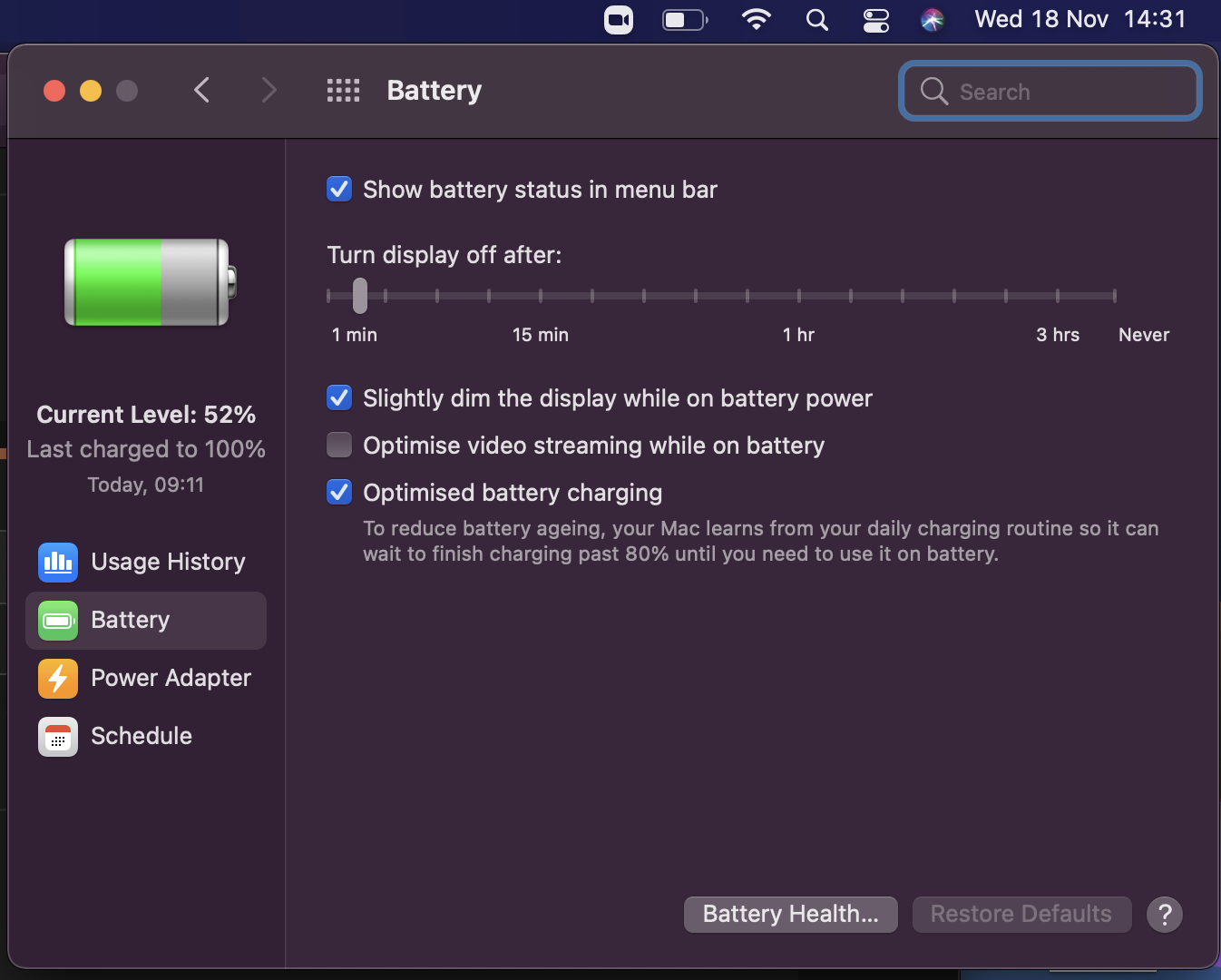
Task: Open the Schedule pane
Action: pyautogui.click(x=146, y=736)
